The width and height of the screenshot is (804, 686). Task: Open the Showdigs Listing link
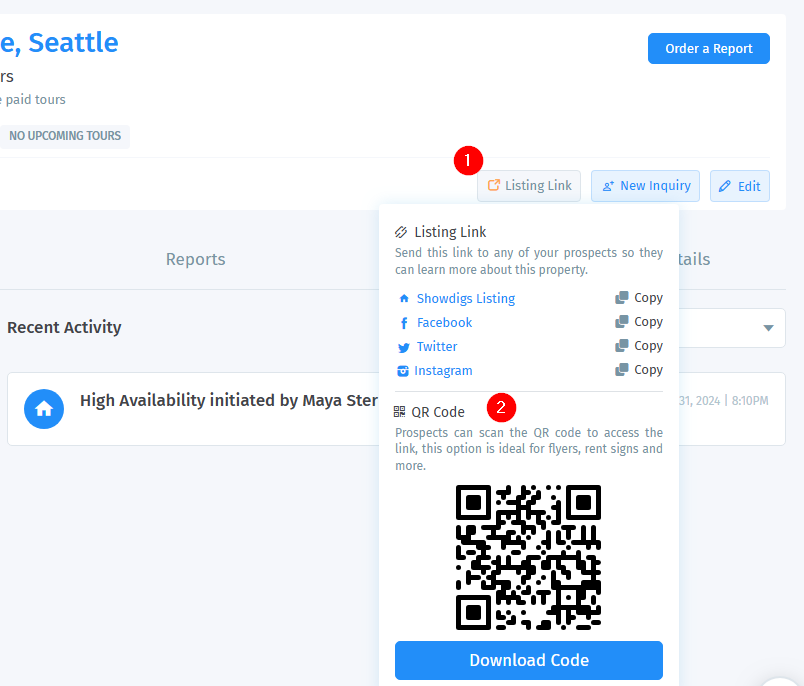pos(466,298)
